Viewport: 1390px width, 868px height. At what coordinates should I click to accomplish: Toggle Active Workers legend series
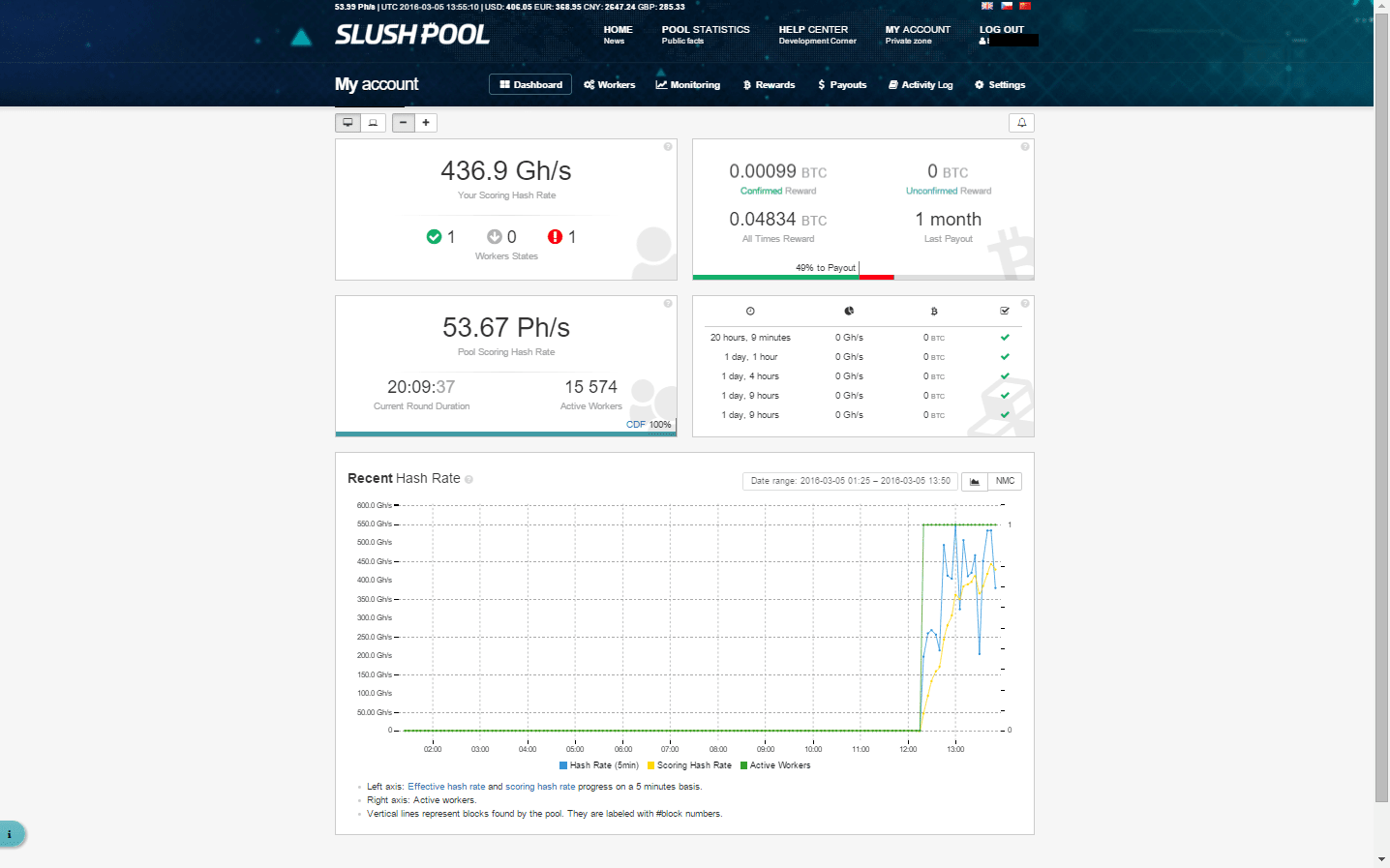click(x=775, y=765)
